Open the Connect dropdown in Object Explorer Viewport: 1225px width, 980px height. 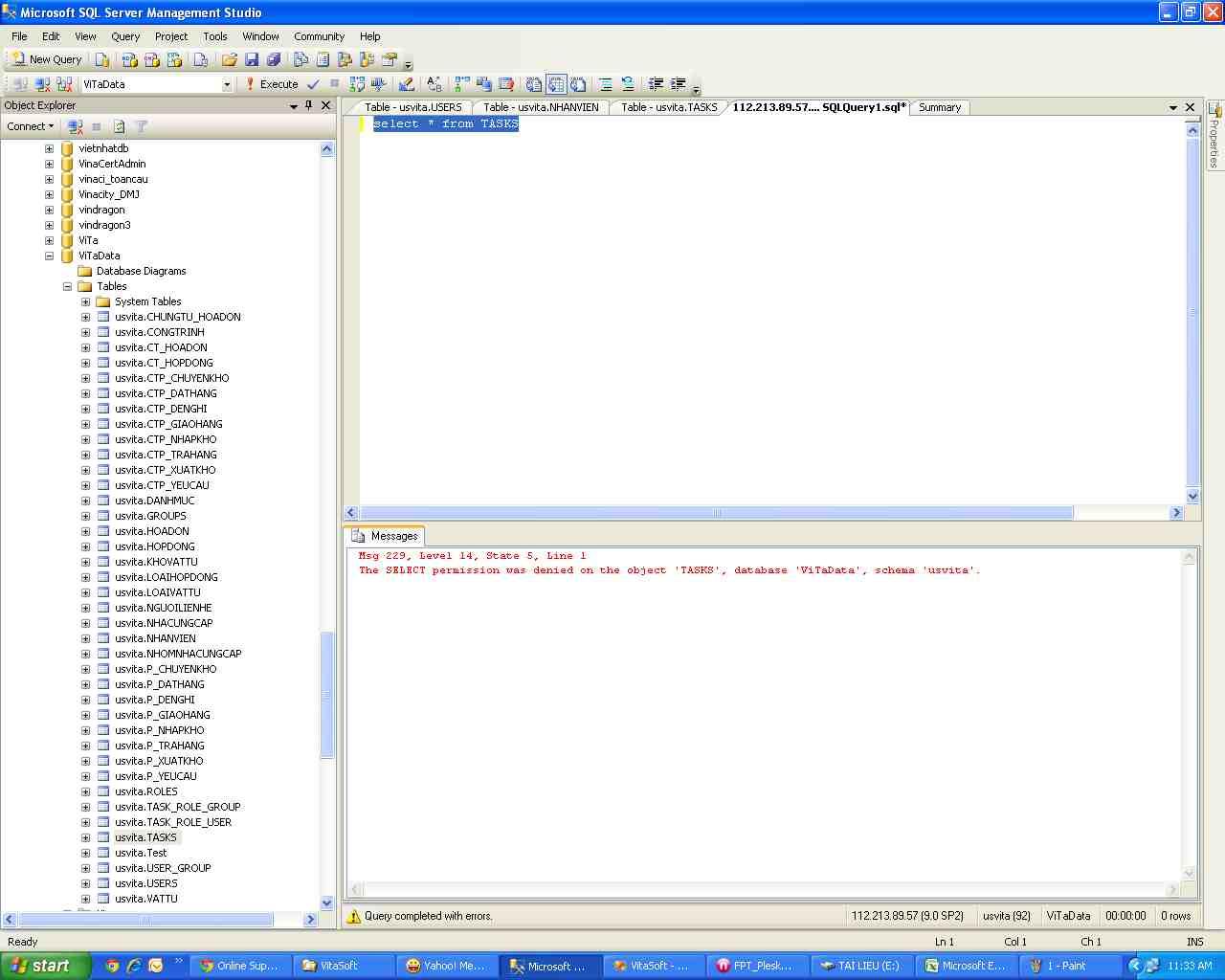[30, 126]
